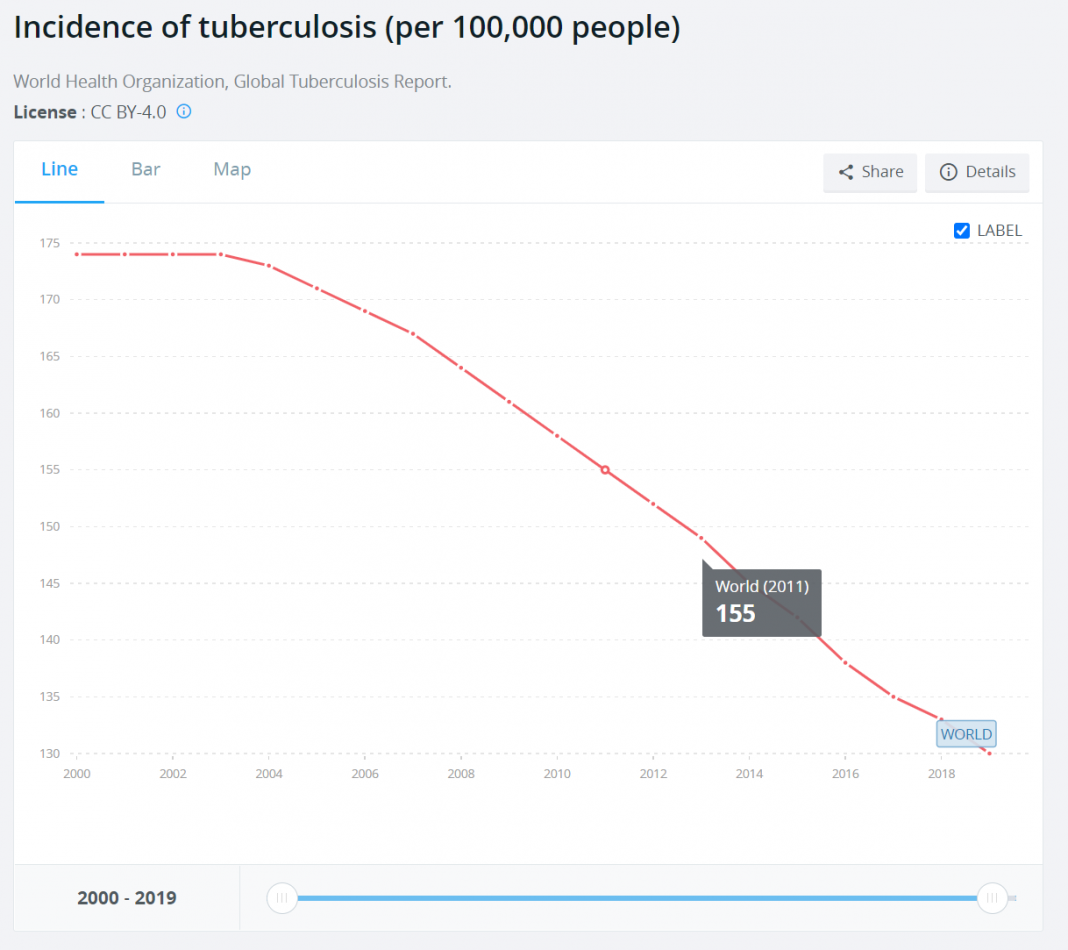Click the 2004 data point on the line
Image resolution: width=1068 pixels, height=950 pixels.
coord(269,266)
